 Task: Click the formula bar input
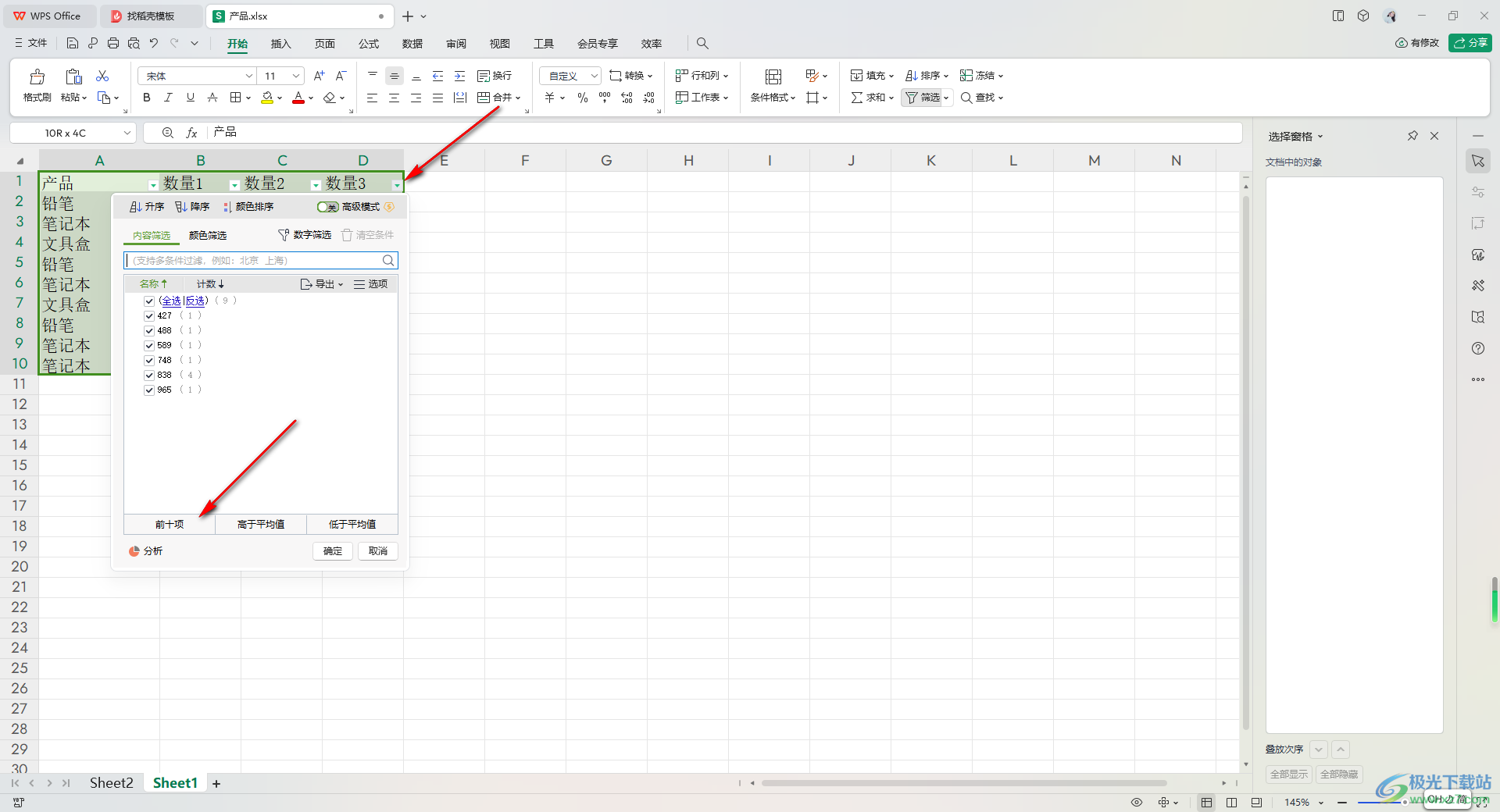(x=725, y=133)
